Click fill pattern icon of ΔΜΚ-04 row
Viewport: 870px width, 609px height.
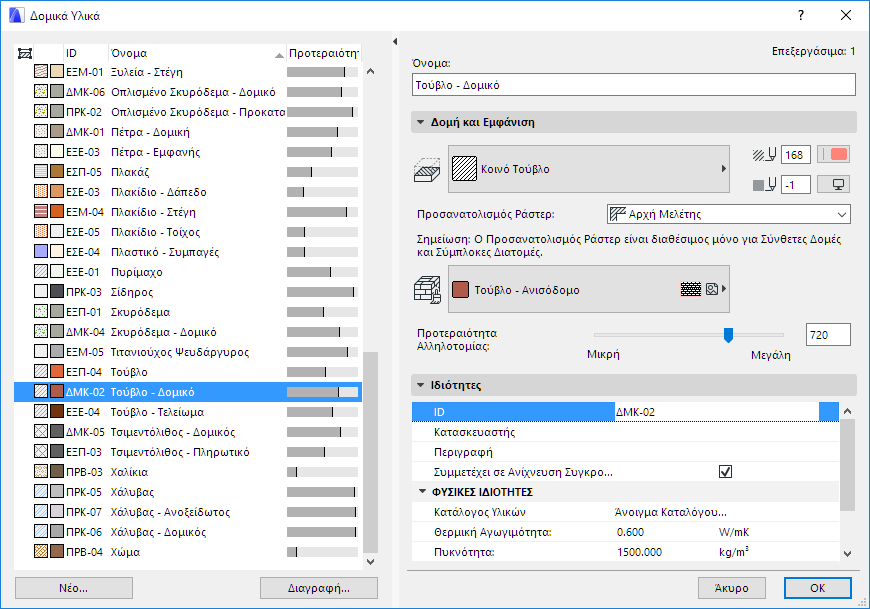41,332
